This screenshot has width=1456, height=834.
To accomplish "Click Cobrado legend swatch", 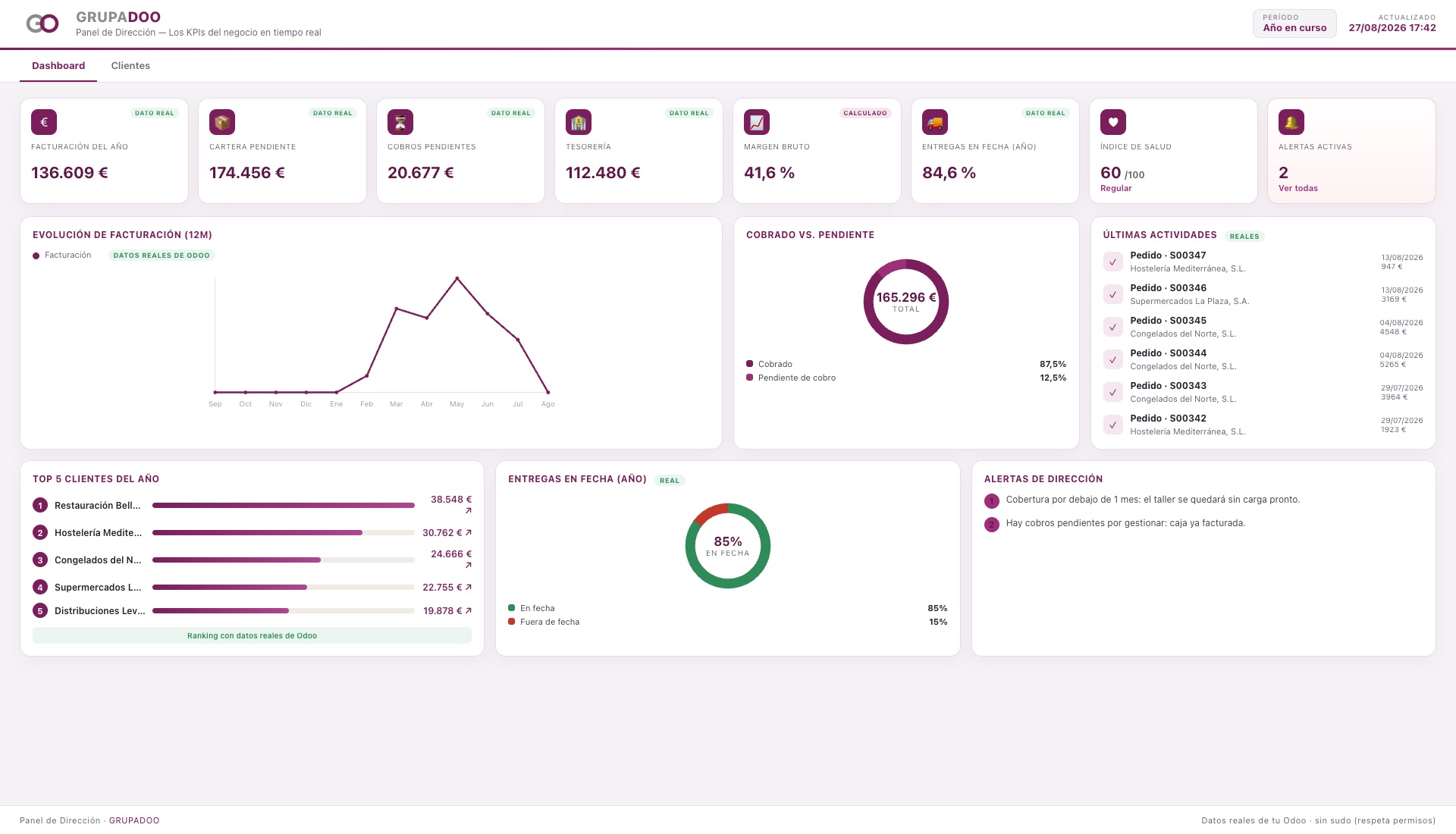I will (749, 364).
